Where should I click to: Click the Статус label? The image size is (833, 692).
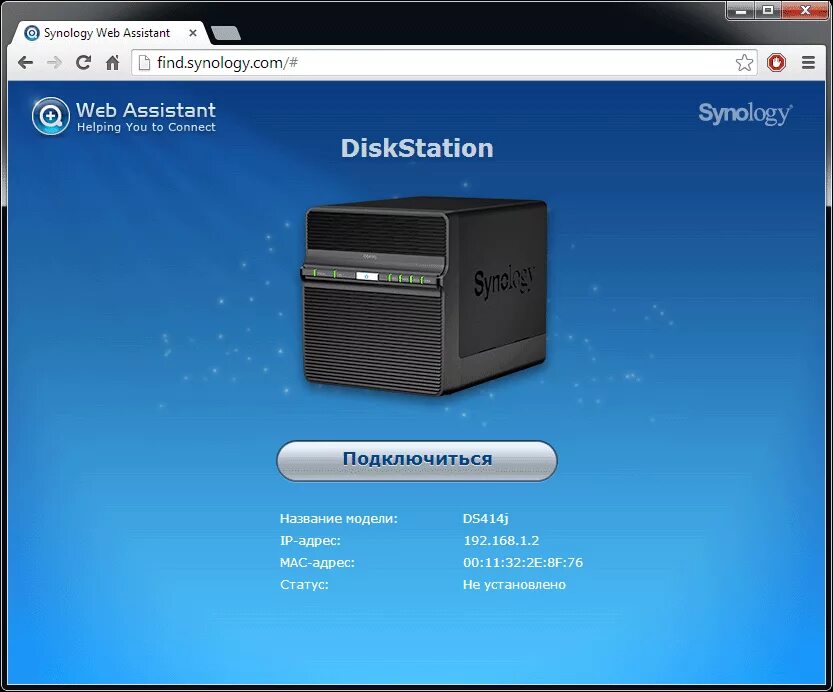[304, 585]
